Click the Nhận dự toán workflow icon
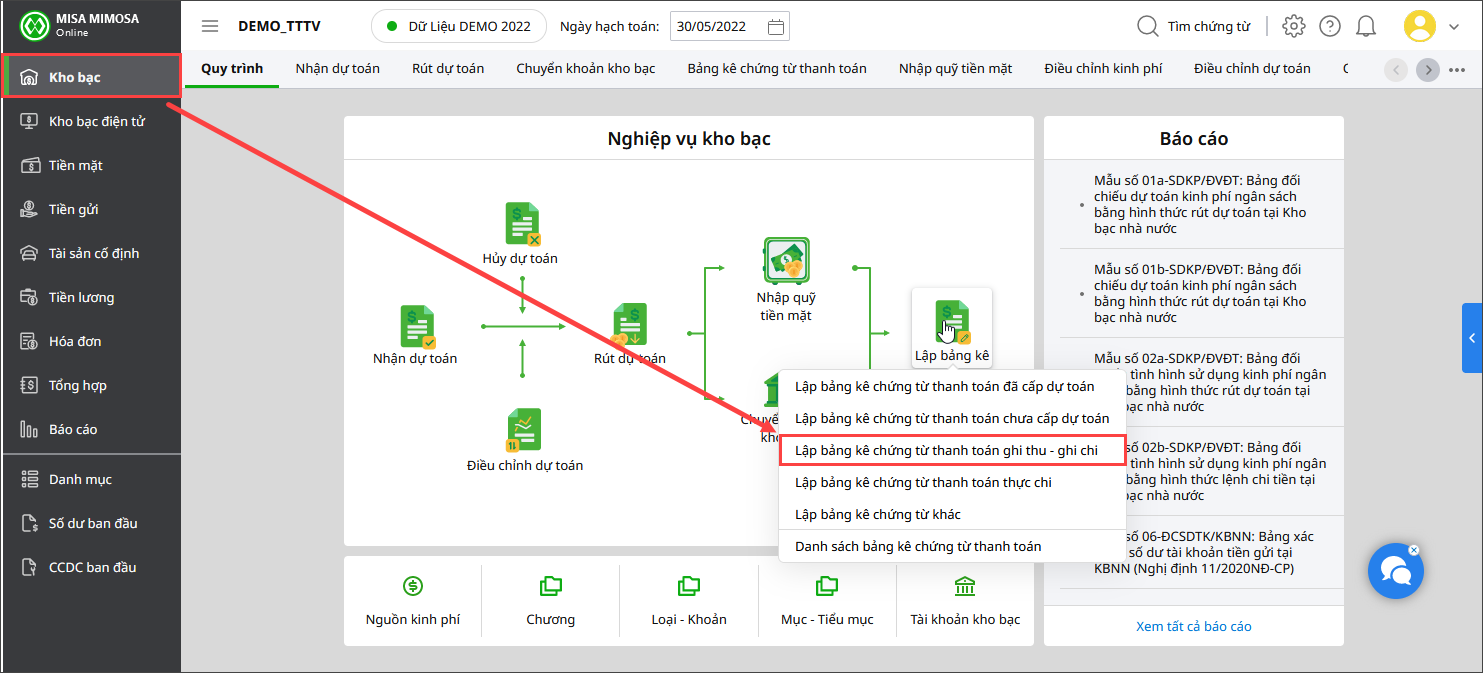The width and height of the screenshot is (1483, 673). pyautogui.click(x=416, y=326)
